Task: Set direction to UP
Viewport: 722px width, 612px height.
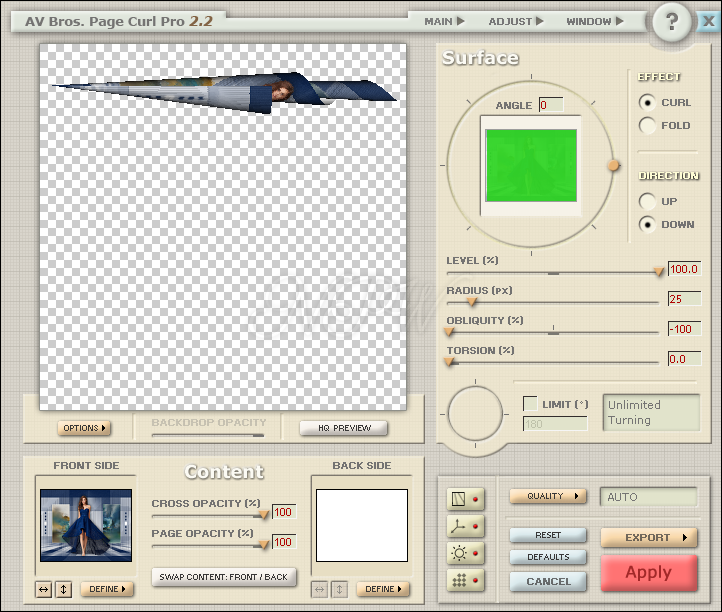Action: (x=647, y=201)
